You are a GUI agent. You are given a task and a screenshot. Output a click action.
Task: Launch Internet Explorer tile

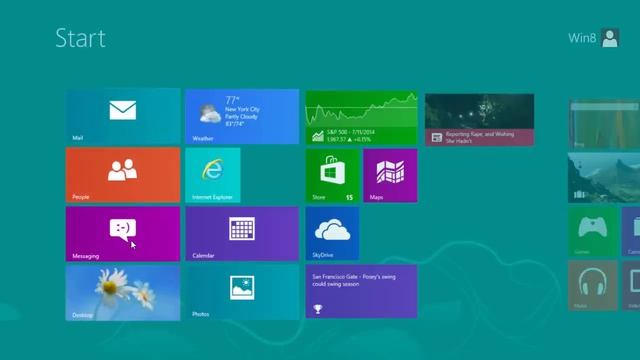tap(213, 175)
